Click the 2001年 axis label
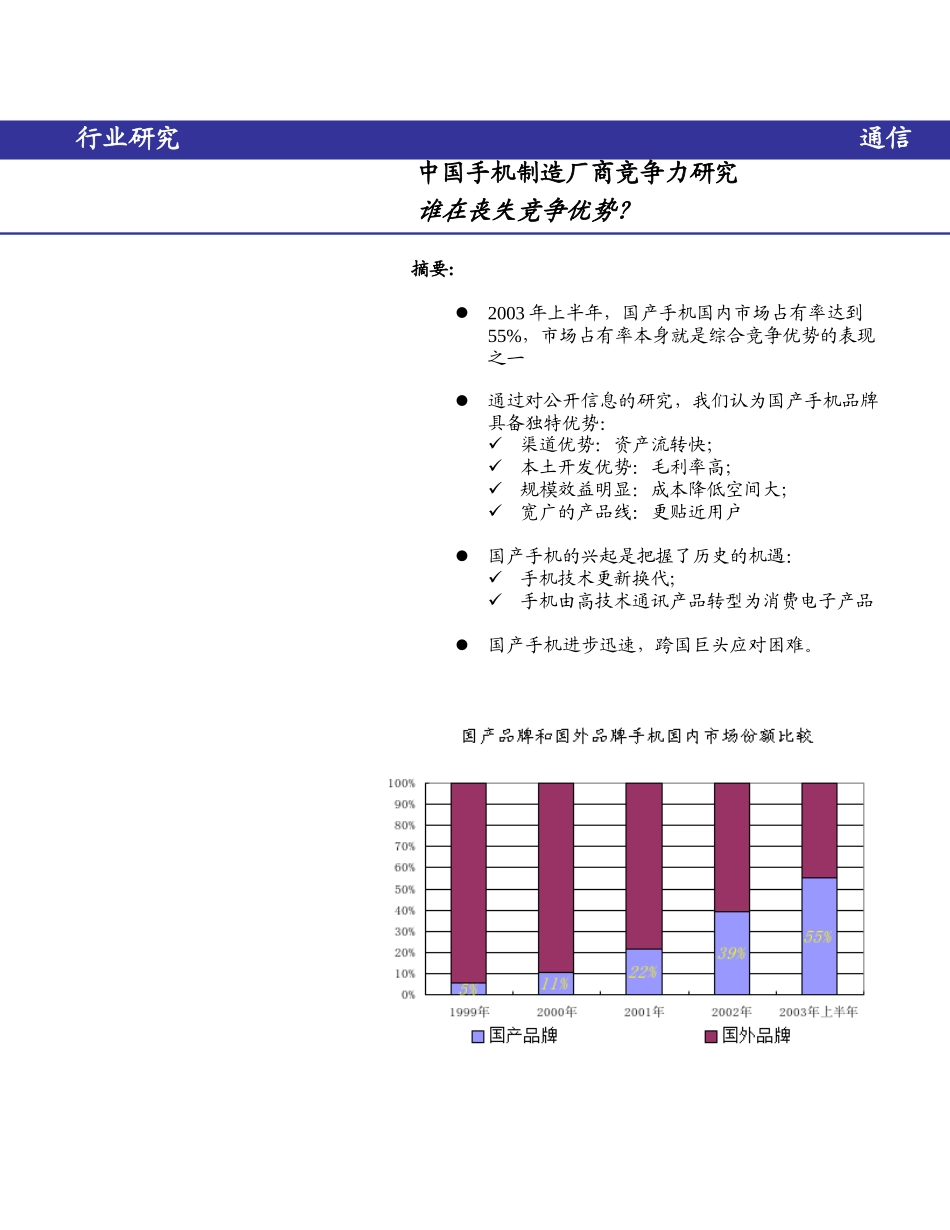This screenshot has width=950, height=1230. click(x=644, y=1012)
